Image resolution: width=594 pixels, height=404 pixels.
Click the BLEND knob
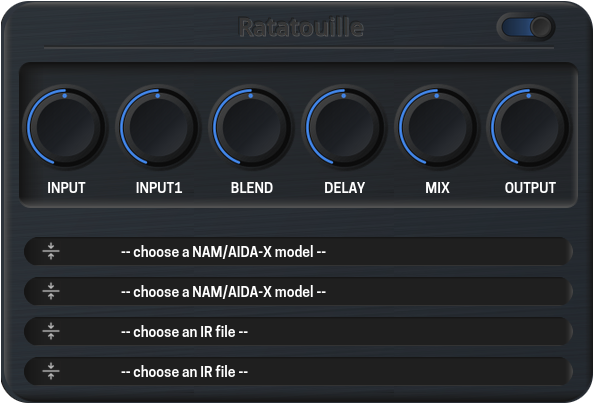tap(252, 127)
